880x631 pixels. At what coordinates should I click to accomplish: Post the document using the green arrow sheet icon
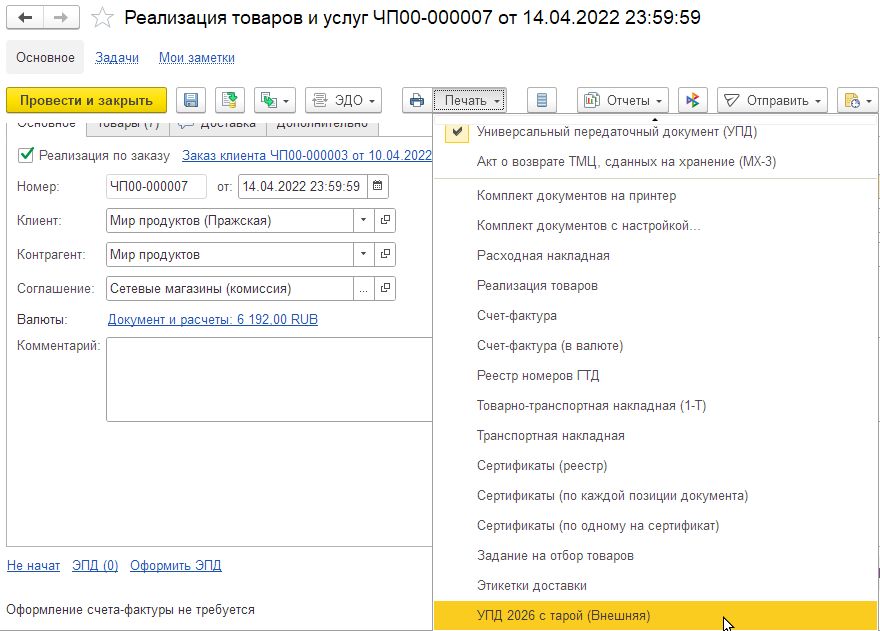click(x=230, y=100)
